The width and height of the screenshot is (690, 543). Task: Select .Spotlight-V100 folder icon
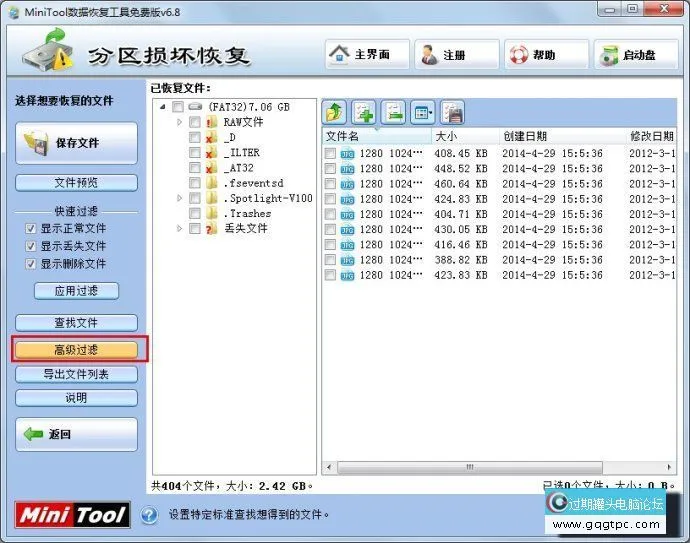click(212, 198)
